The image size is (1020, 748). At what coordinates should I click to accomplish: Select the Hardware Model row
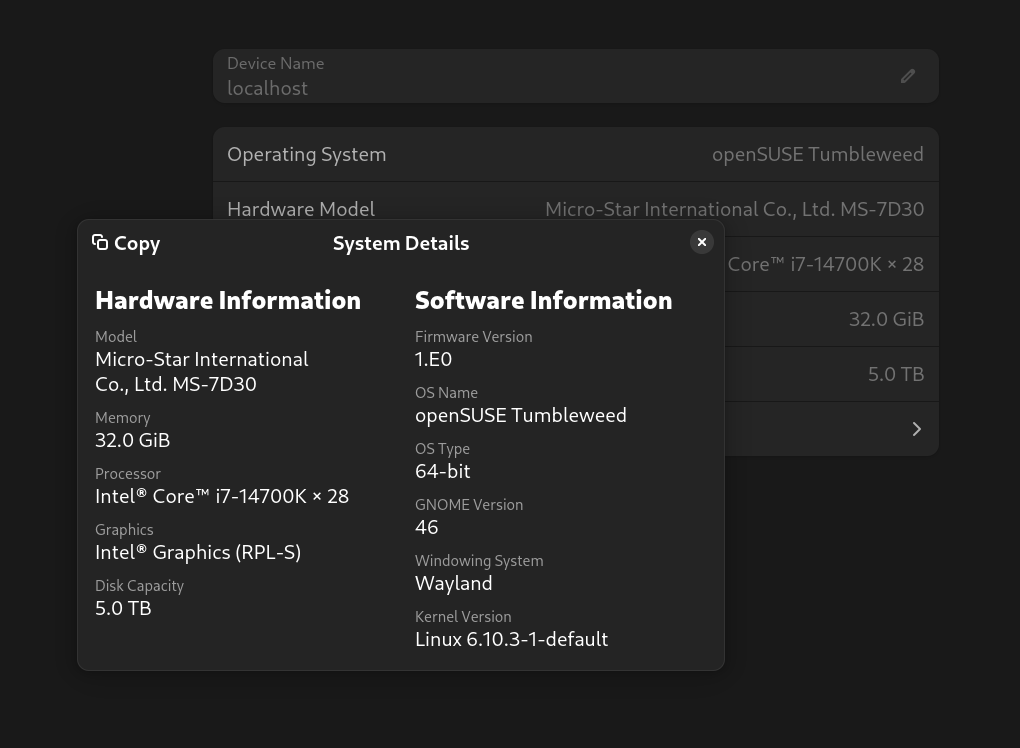[x=575, y=208]
